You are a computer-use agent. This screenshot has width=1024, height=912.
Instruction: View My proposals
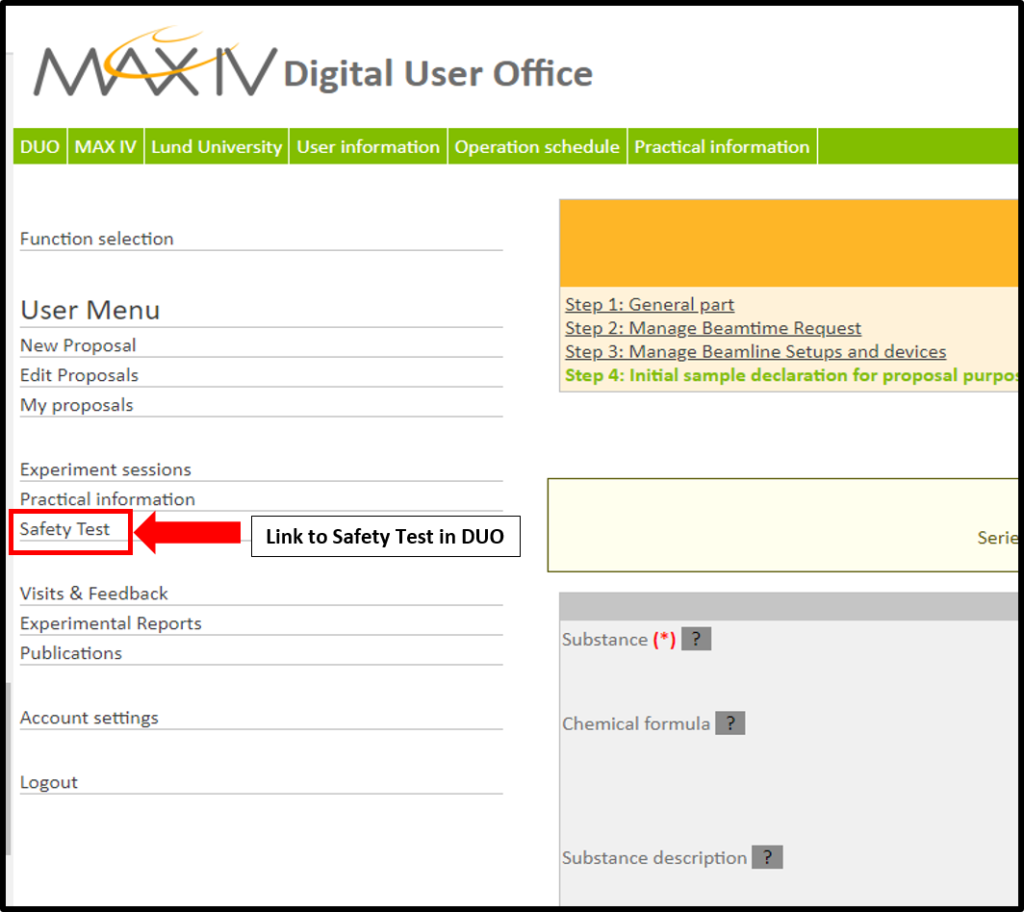76,405
